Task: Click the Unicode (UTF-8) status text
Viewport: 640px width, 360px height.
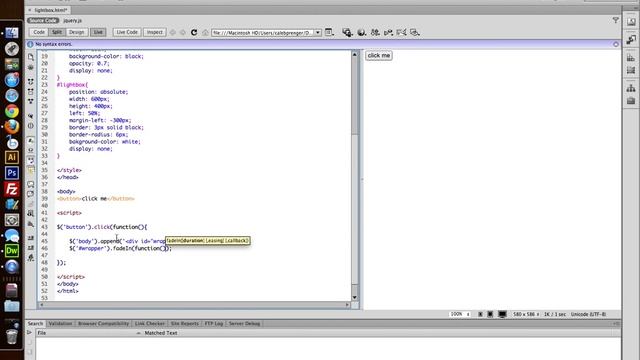Action: pos(588,314)
